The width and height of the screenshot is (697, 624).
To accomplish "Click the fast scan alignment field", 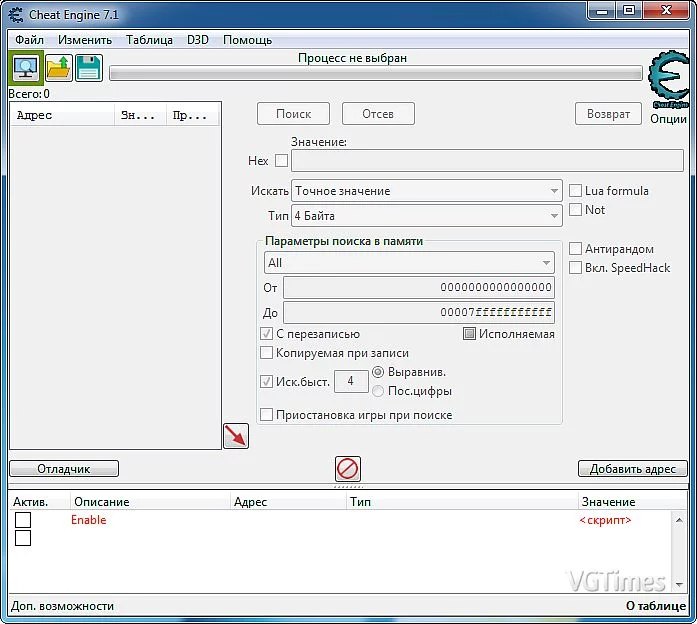I will pos(351,381).
